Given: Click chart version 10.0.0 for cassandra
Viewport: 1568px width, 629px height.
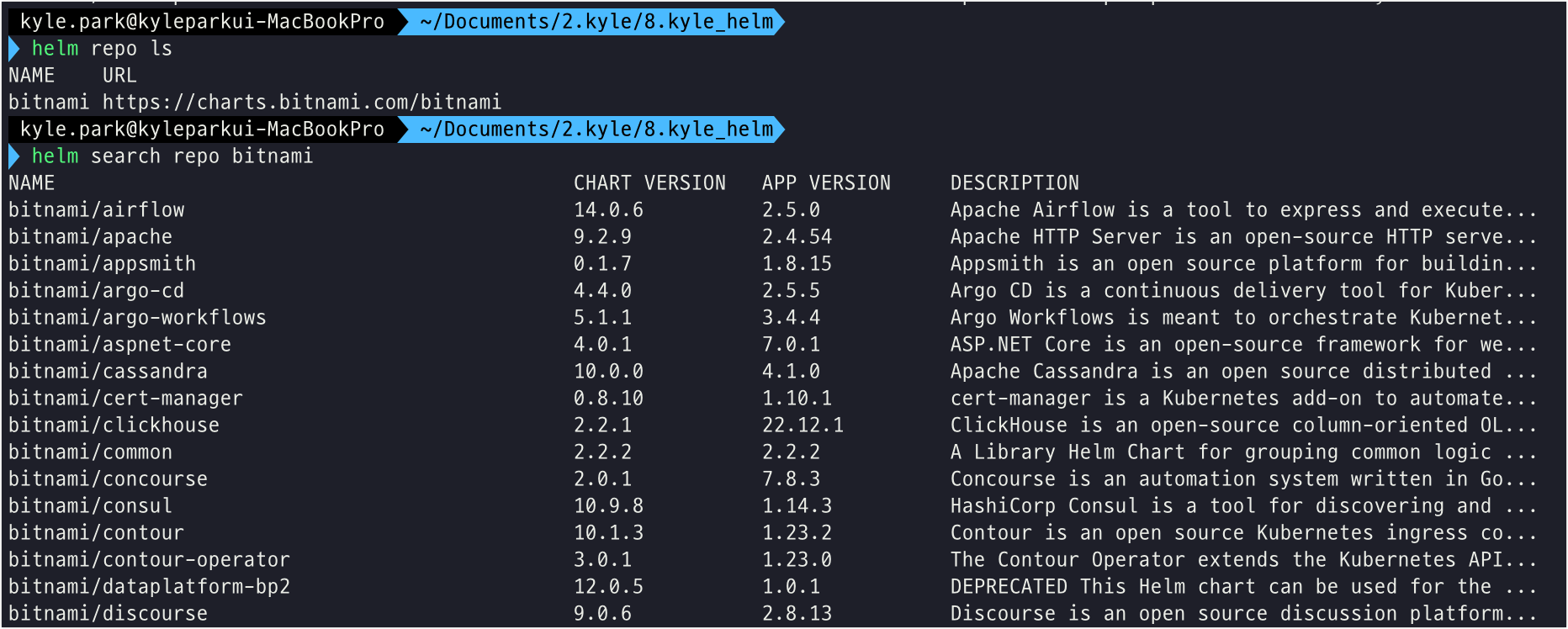Looking at the screenshot, I should pyautogui.click(x=609, y=372).
